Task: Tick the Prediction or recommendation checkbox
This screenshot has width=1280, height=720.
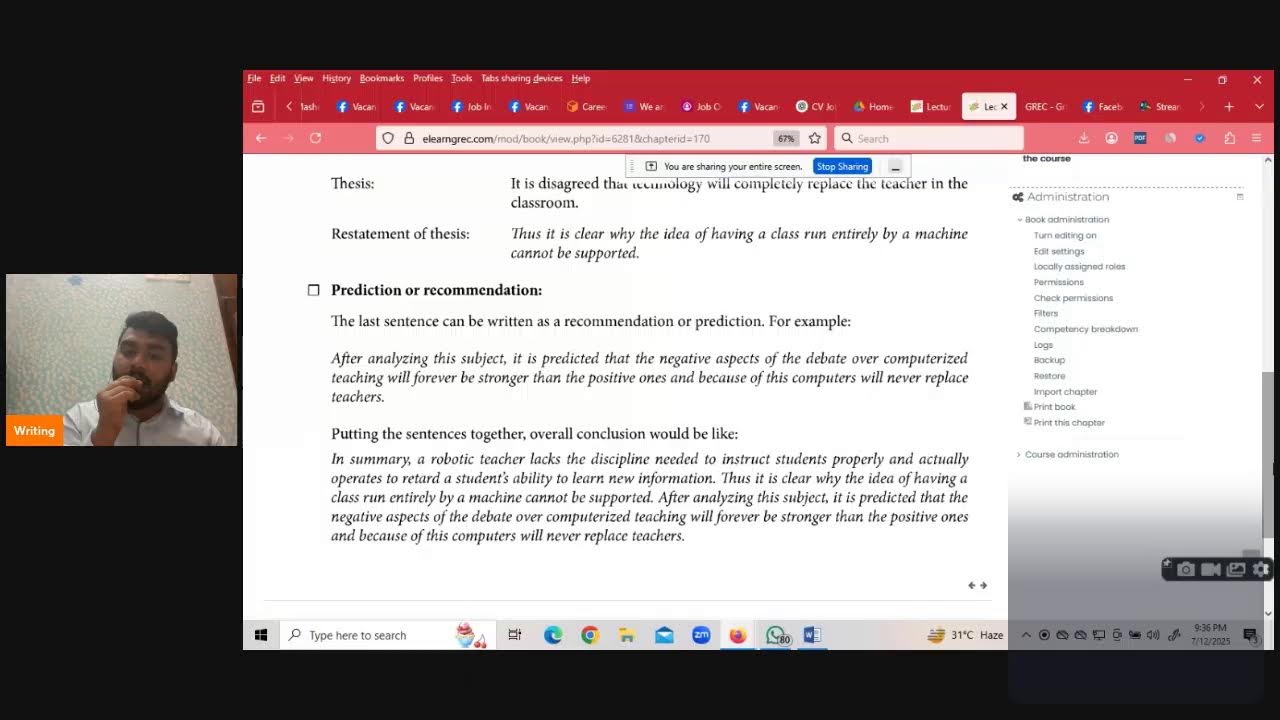Action: [x=313, y=290]
